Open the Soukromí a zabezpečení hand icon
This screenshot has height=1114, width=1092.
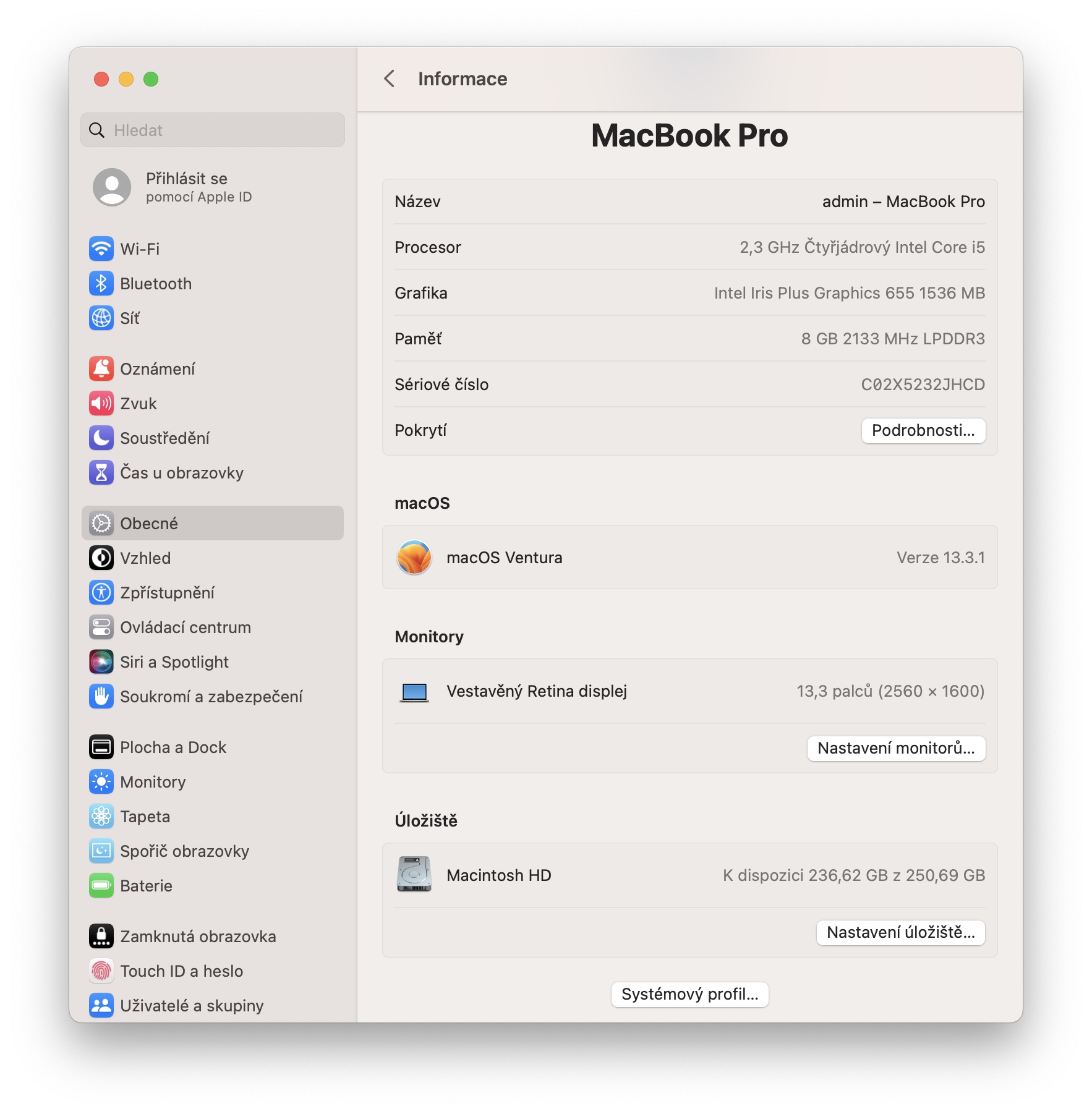pos(101,697)
